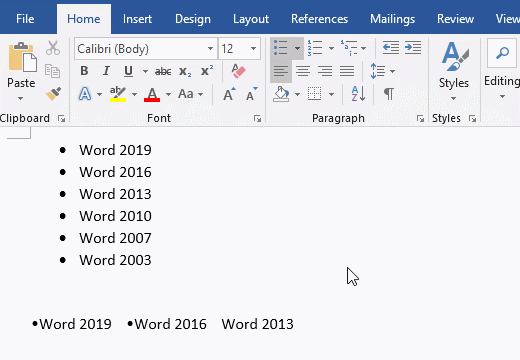This screenshot has width=520, height=360.
Task: Activate the Format Painter brush
Action: tap(53, 94)
